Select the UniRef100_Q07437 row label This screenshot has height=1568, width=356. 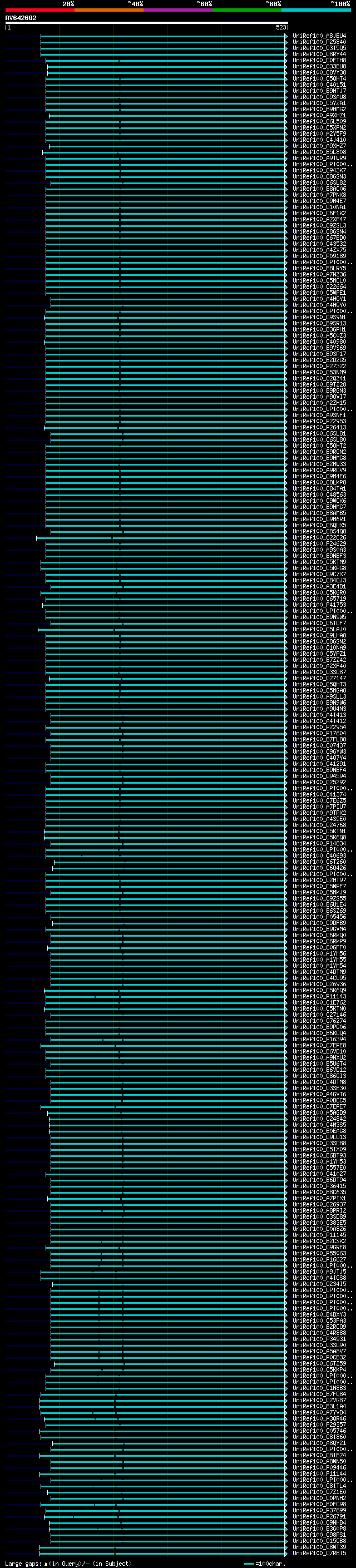tap(319, 746)
